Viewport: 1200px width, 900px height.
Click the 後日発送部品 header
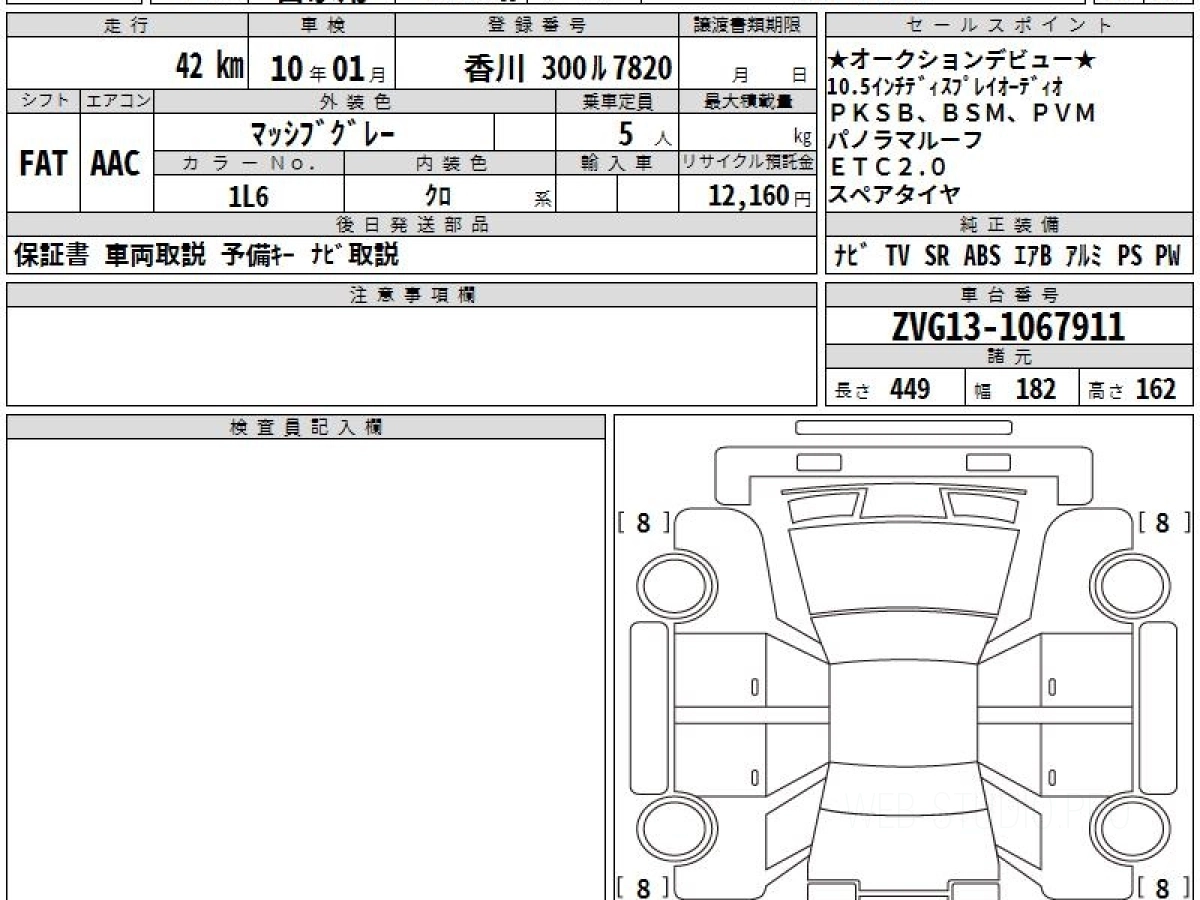tap(412, 224)
